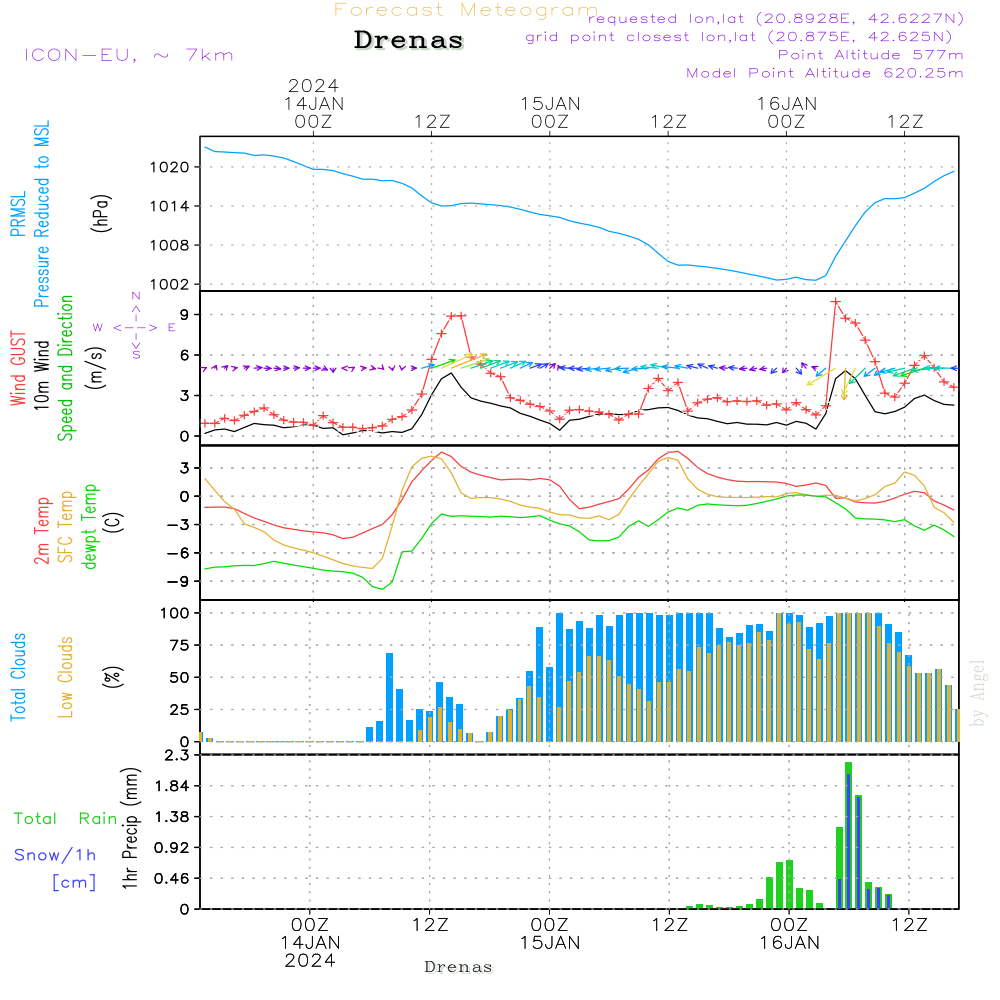The height and width of the screenshot is (1000, 1000).
Task: Click the 16JAN 00Z label at top axis
Action: click(x=786, y=112)
